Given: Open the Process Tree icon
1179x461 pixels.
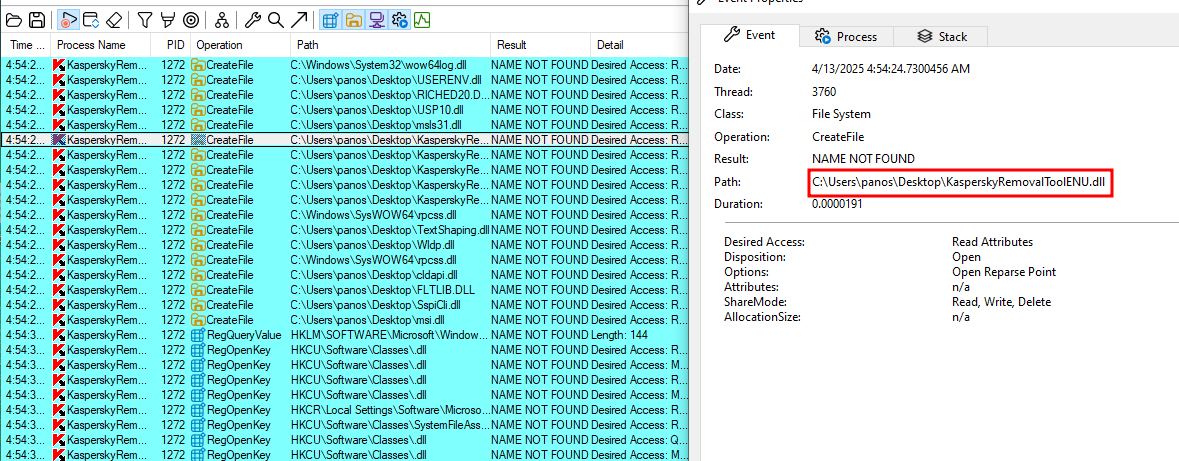Looking at the screenshot, I should (x=222, y=20).
